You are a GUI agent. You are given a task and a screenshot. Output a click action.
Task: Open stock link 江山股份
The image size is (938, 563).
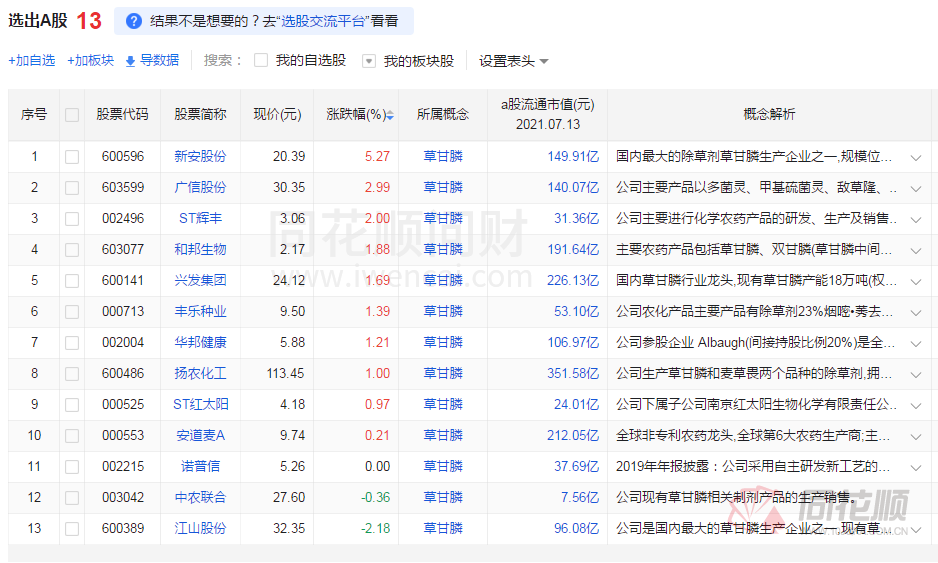coord(200,529)
